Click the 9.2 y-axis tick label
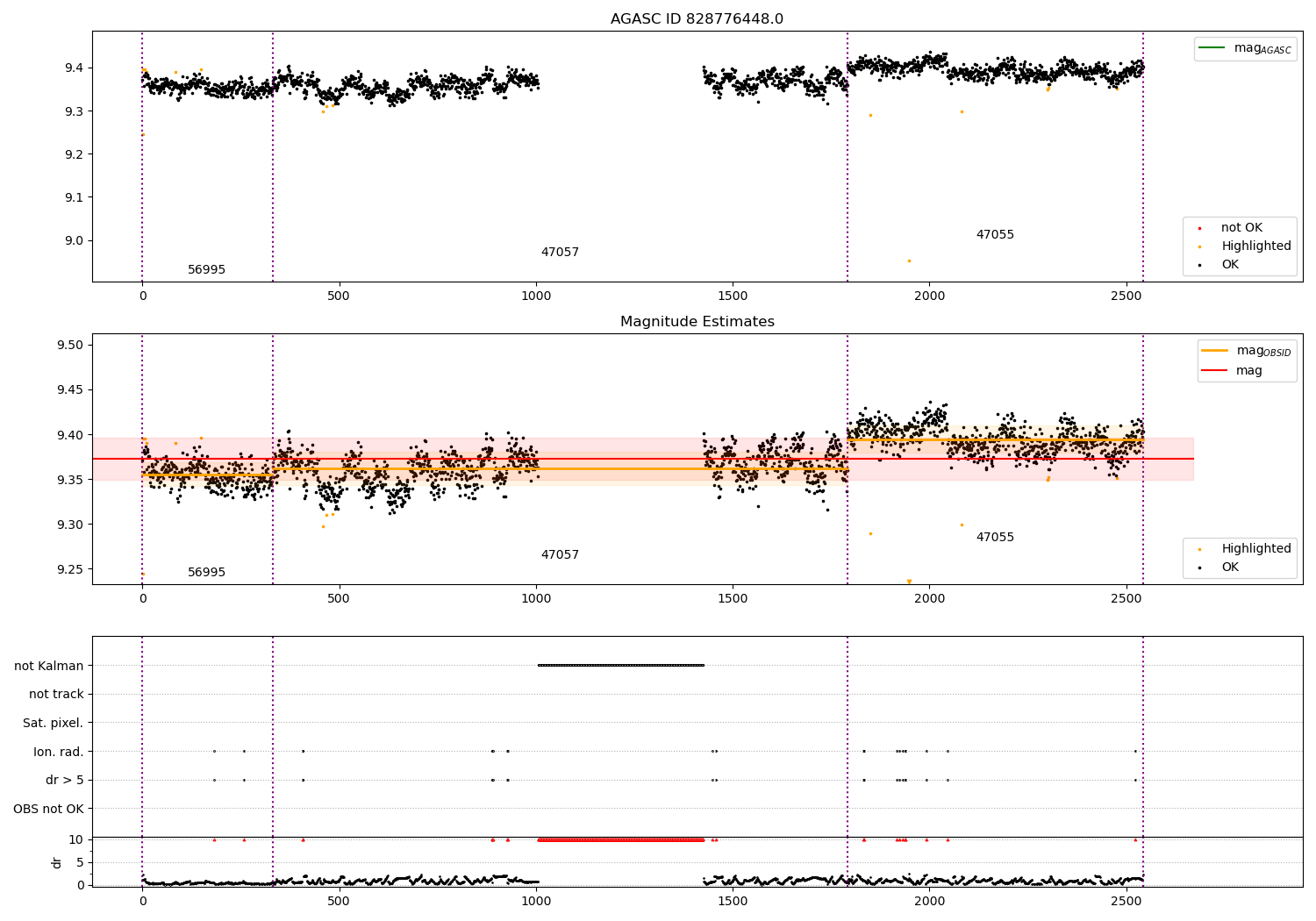This screenshot has width=1316, height=921. click(73, 154)
